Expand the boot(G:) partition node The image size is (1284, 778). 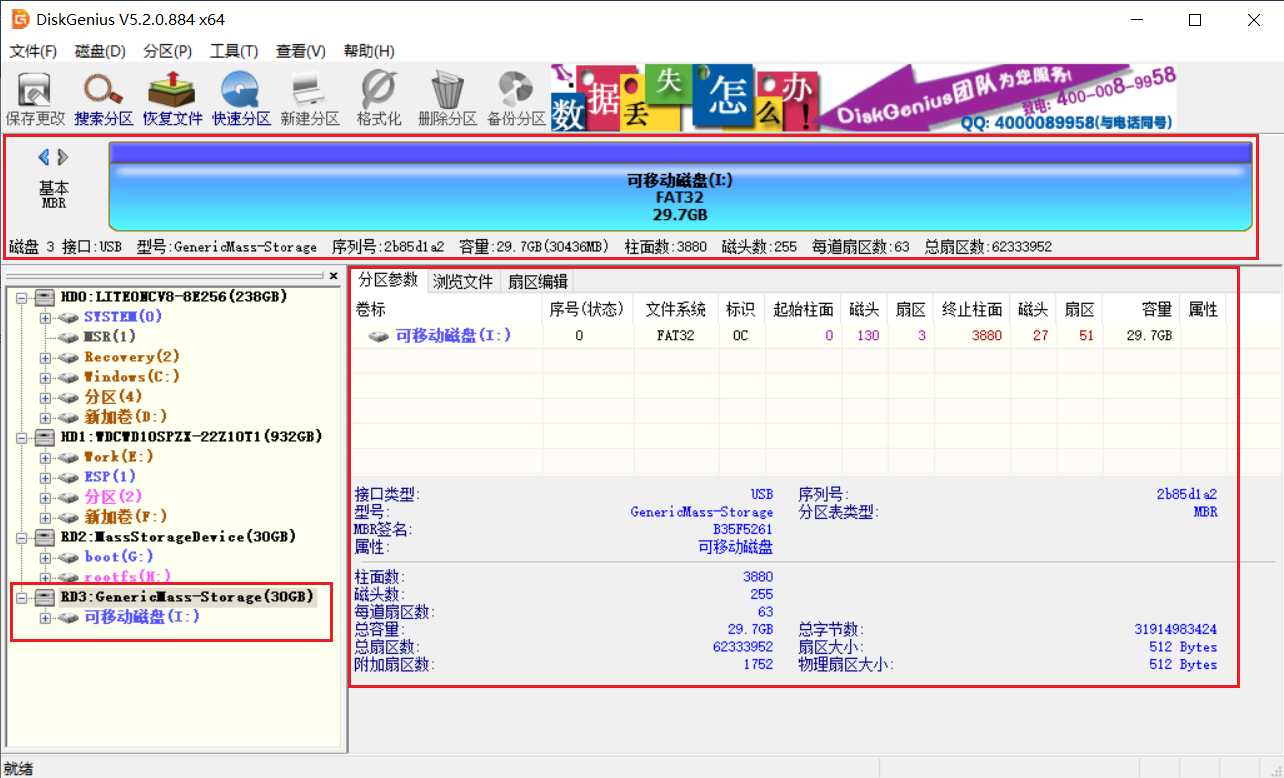45,557
